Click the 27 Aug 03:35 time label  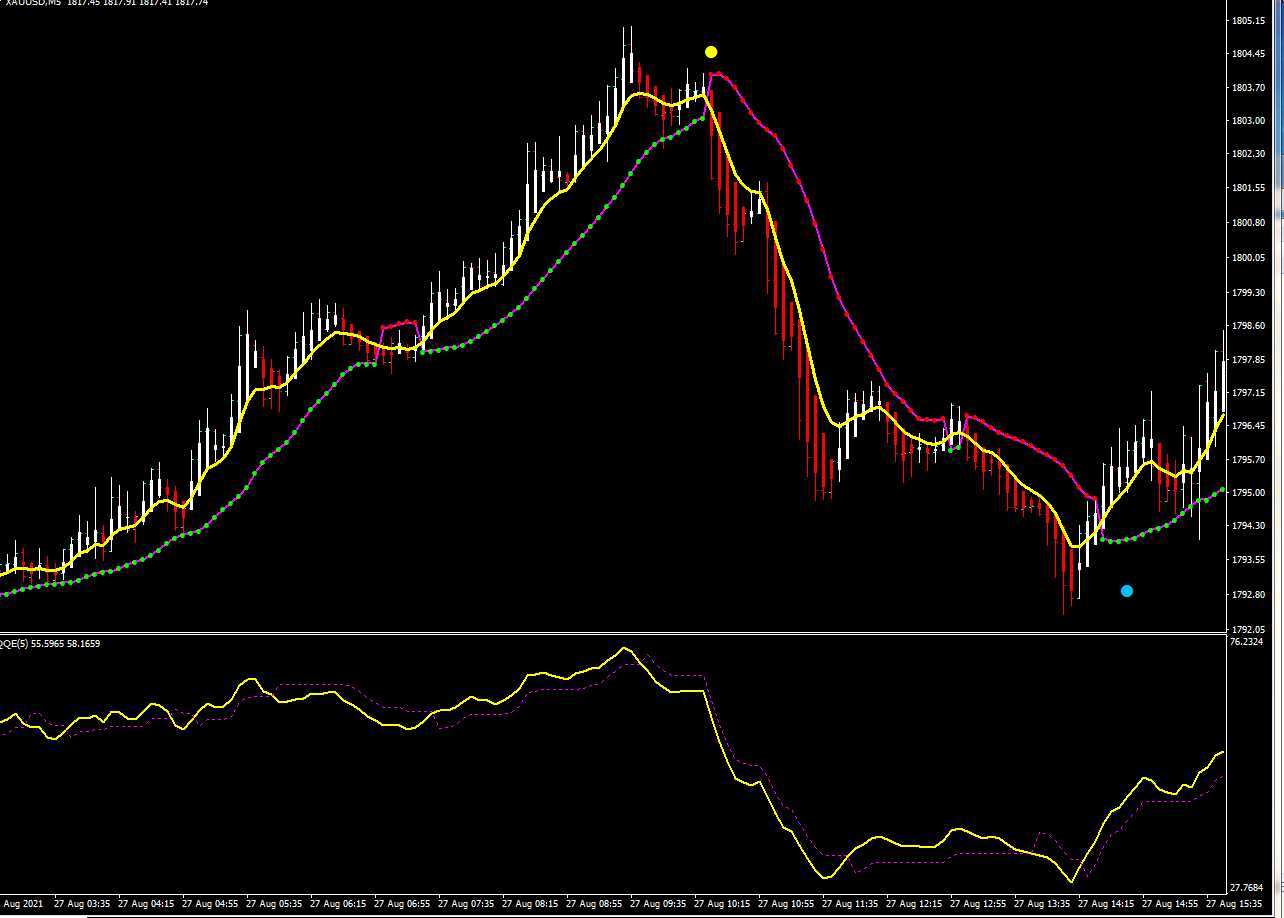click(82, 904)
